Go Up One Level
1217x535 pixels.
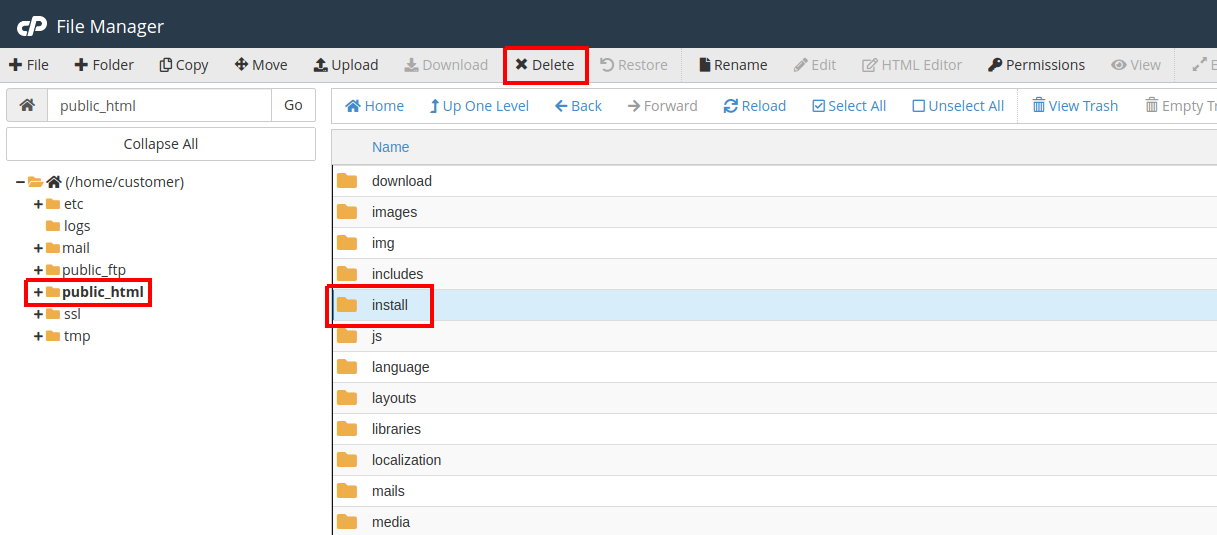pyautogui.click(x=478, y=106)
